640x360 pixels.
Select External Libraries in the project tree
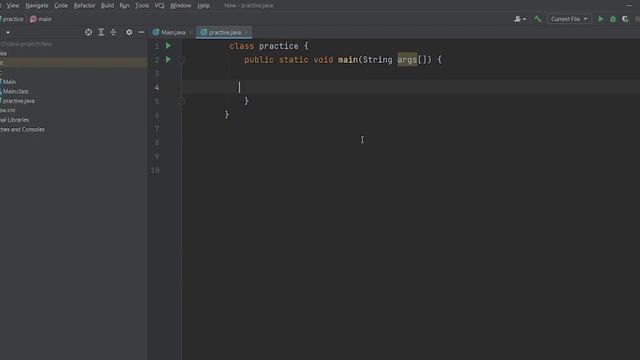(14, 120)
